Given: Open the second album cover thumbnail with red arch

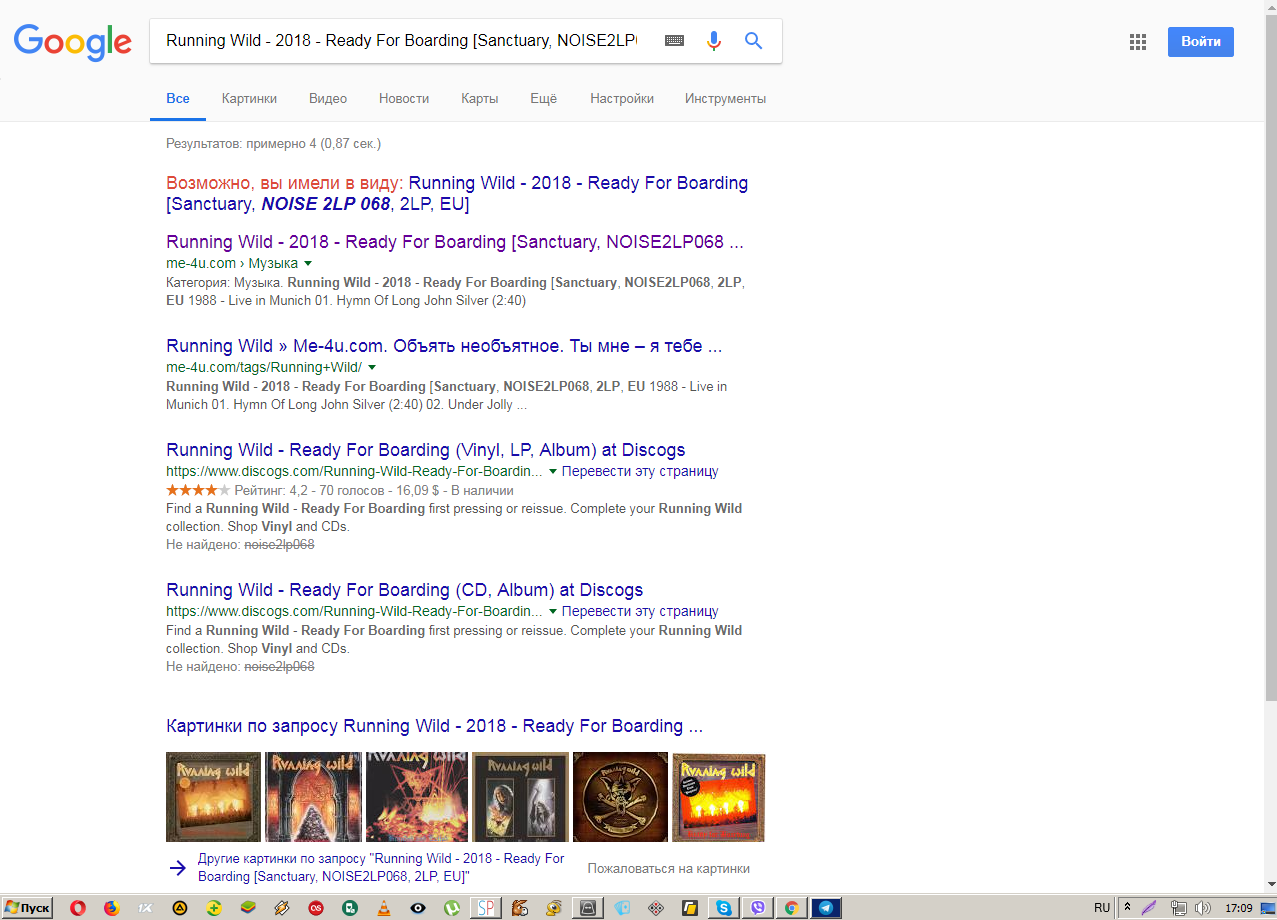Looking at the screenshot, I should click(313, 797).
